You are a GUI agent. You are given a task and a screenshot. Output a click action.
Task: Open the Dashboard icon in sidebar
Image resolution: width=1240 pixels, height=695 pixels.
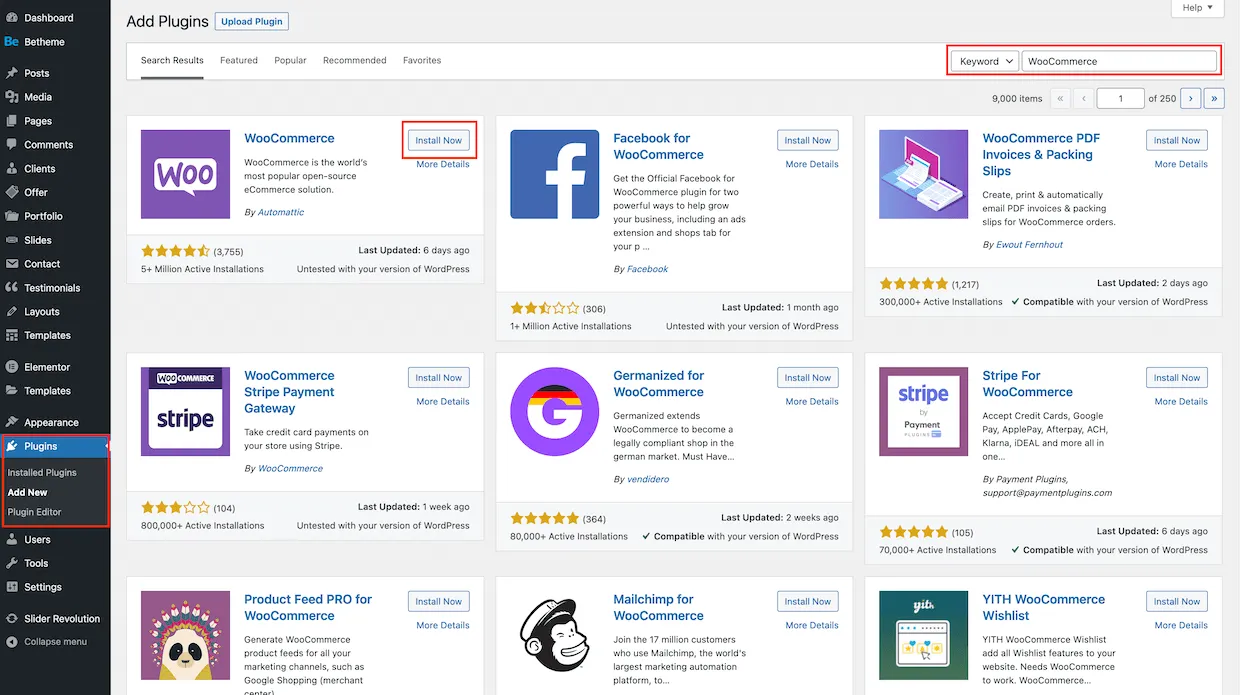coord(12,18)
